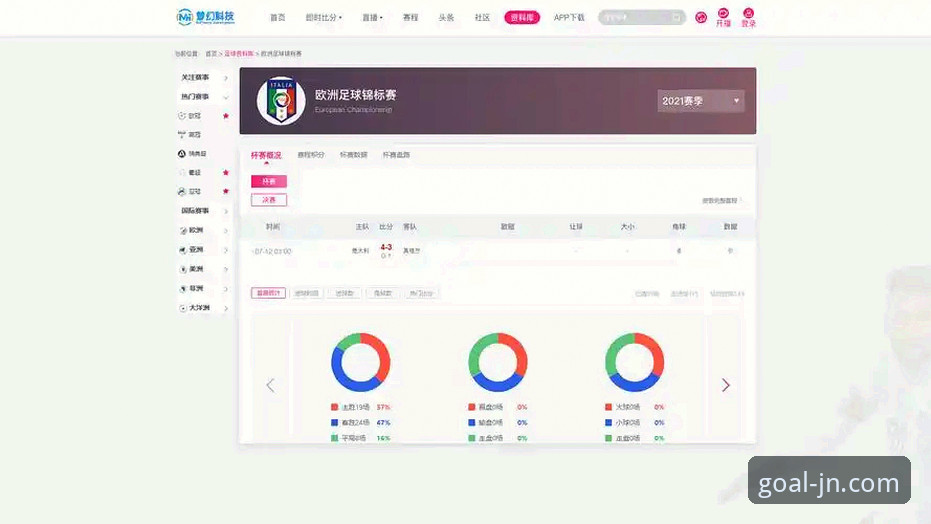
Task: Click the 开播 header icon
Action: (x=723, y=18)
